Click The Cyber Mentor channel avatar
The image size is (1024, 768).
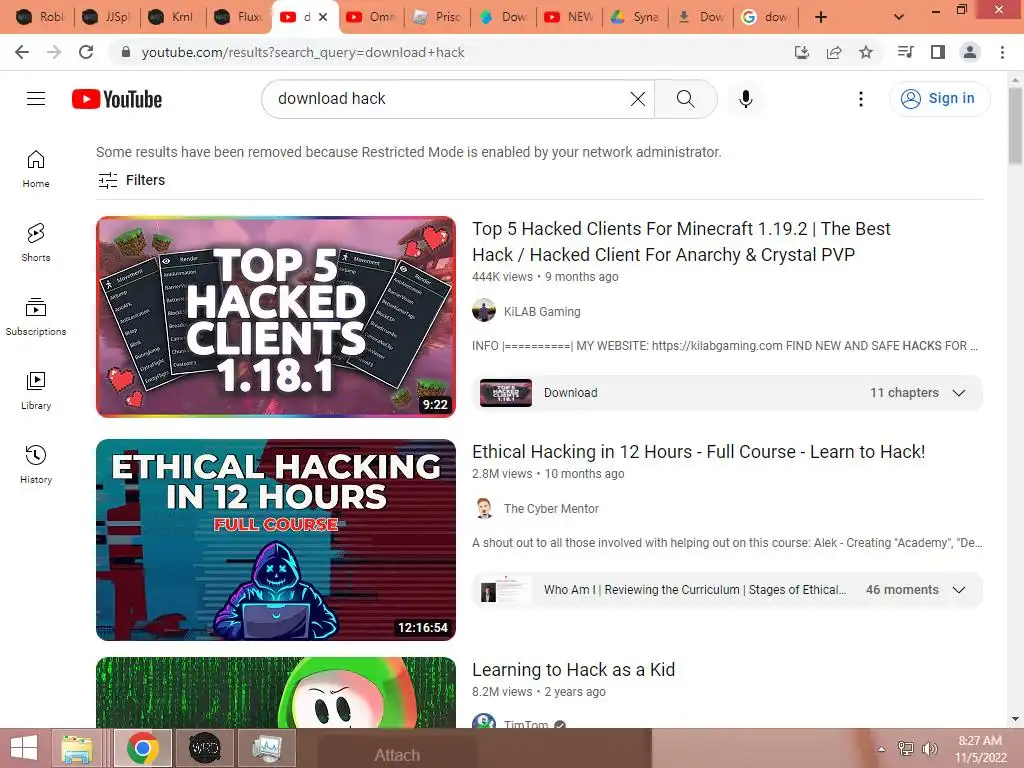tap(484, 508)
